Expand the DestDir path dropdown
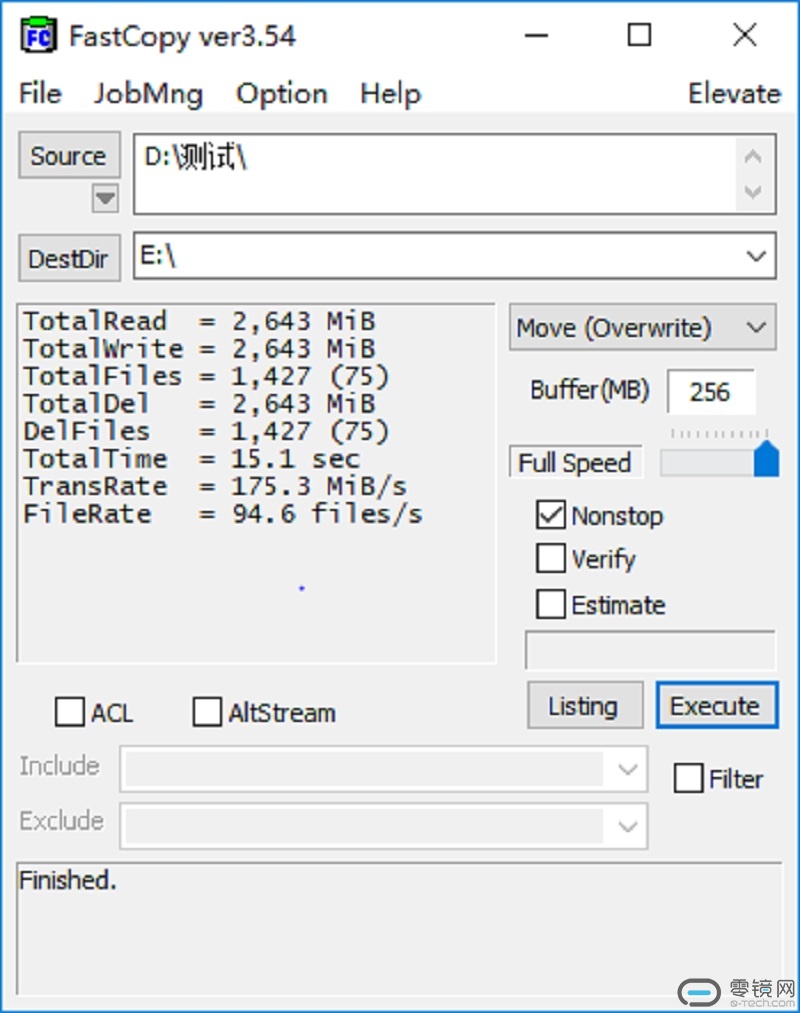800x1013 pixels. pos(756,257)
